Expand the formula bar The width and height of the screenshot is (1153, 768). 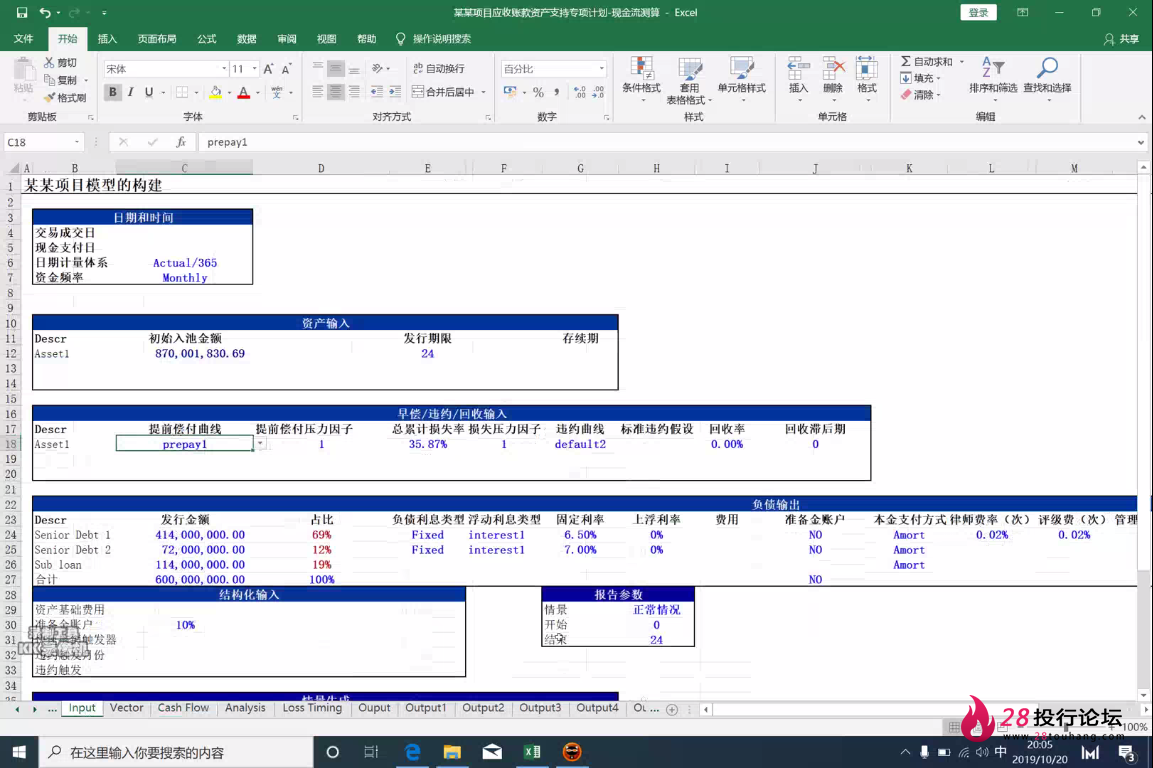tap(1140, 142)
